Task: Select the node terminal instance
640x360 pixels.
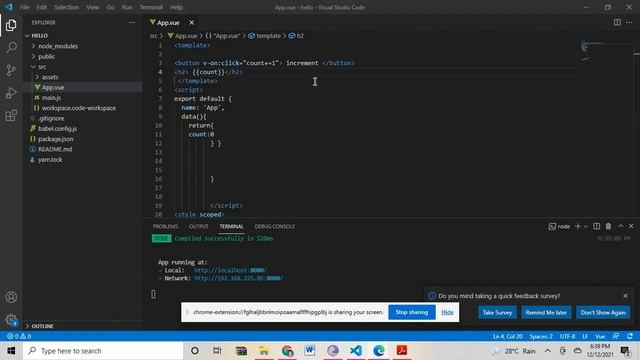Action: coord(559,226)
